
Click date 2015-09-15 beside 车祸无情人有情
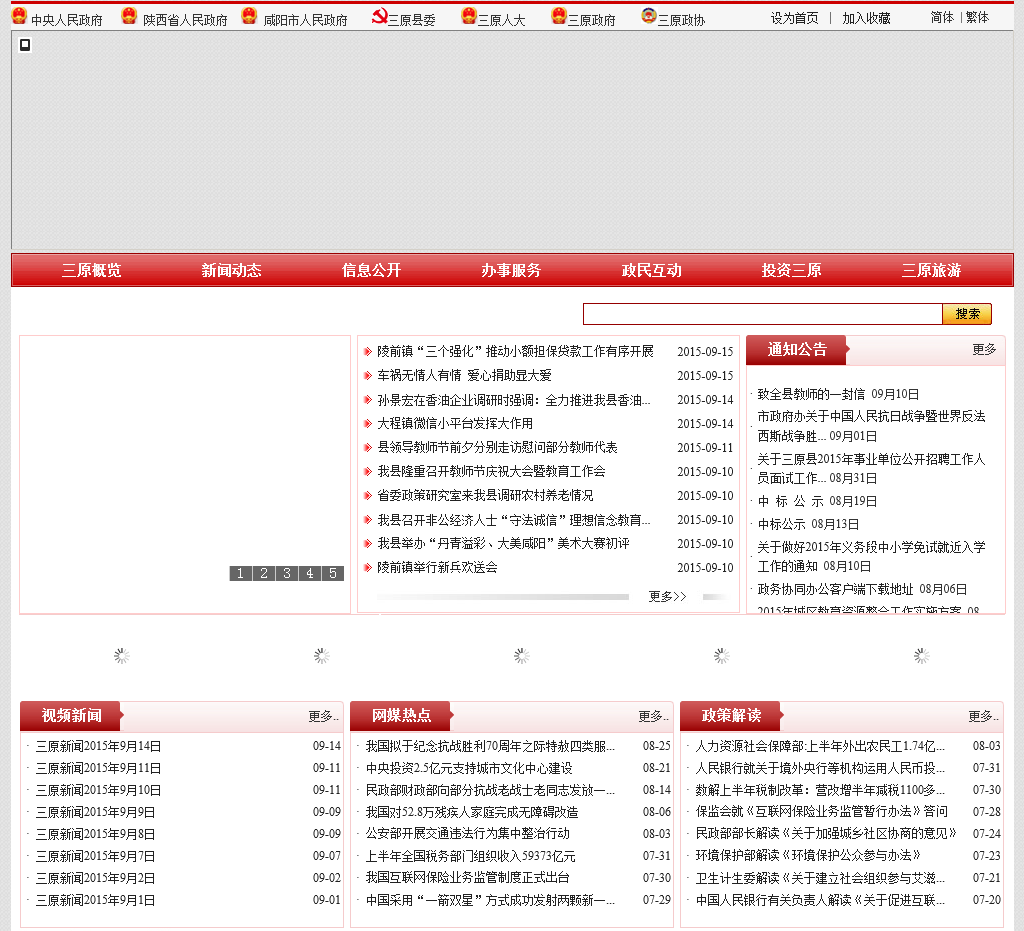(705, 376)
